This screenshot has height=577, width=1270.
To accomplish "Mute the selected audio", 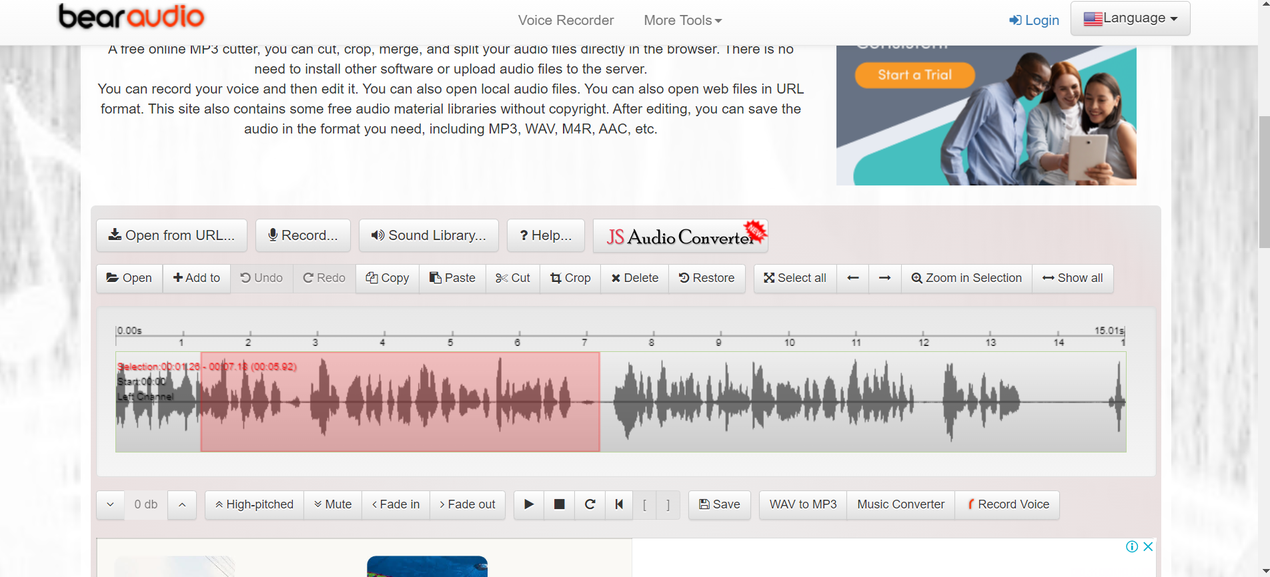I will (333, 504).
